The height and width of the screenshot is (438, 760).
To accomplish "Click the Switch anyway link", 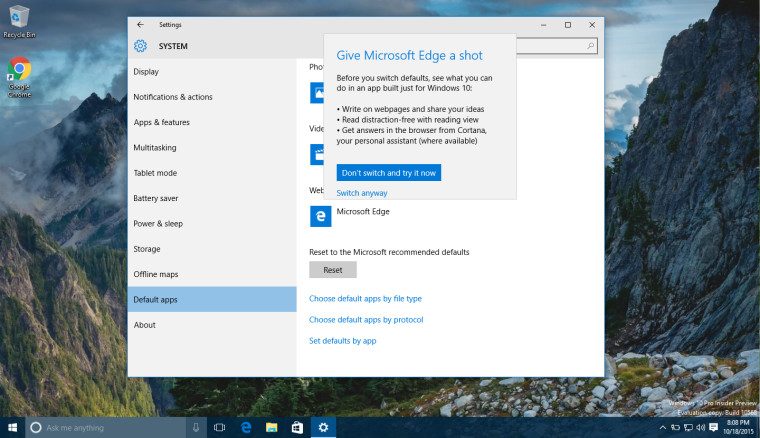I will click(362, 193).
